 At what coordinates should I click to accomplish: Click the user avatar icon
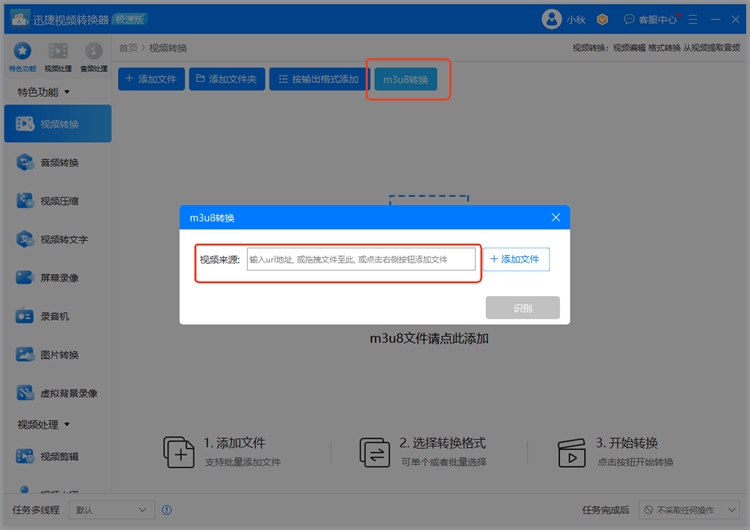(551, 19)
